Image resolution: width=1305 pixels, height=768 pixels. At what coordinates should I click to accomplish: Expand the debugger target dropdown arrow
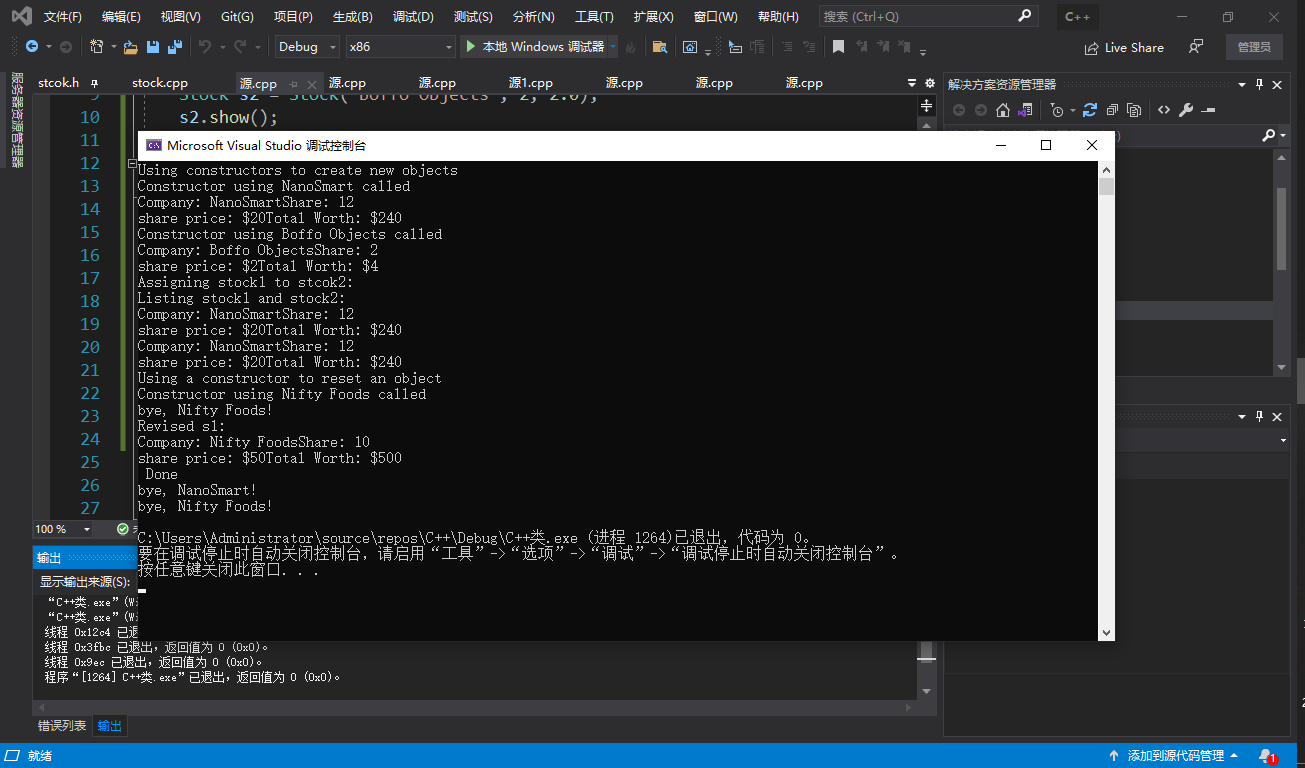pyautogui.click(x=612, y=47)
